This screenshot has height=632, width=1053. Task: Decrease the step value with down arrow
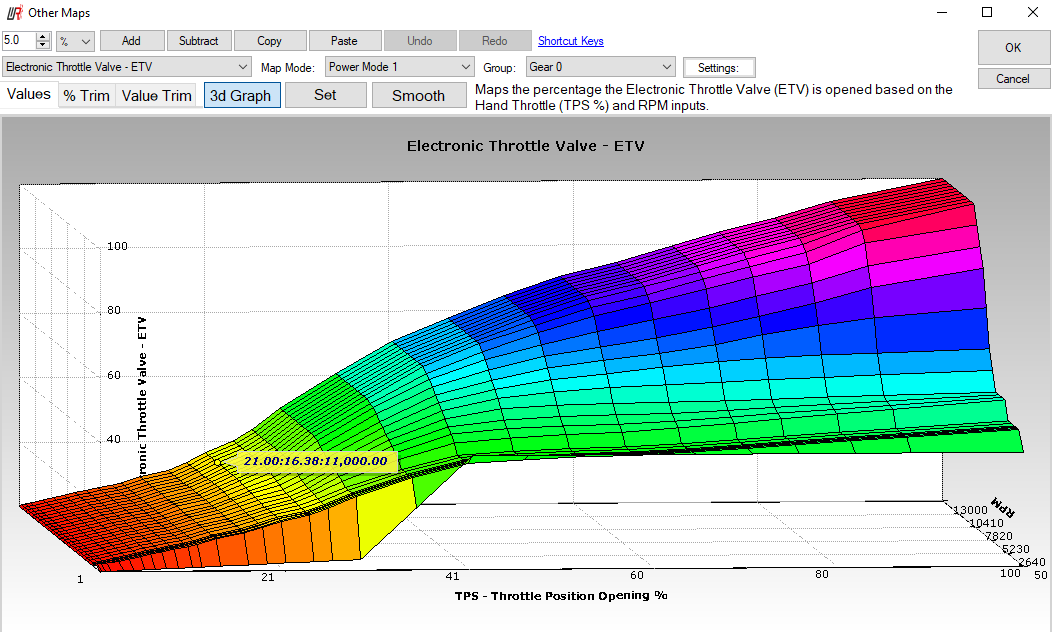click(x=43, y=45)
